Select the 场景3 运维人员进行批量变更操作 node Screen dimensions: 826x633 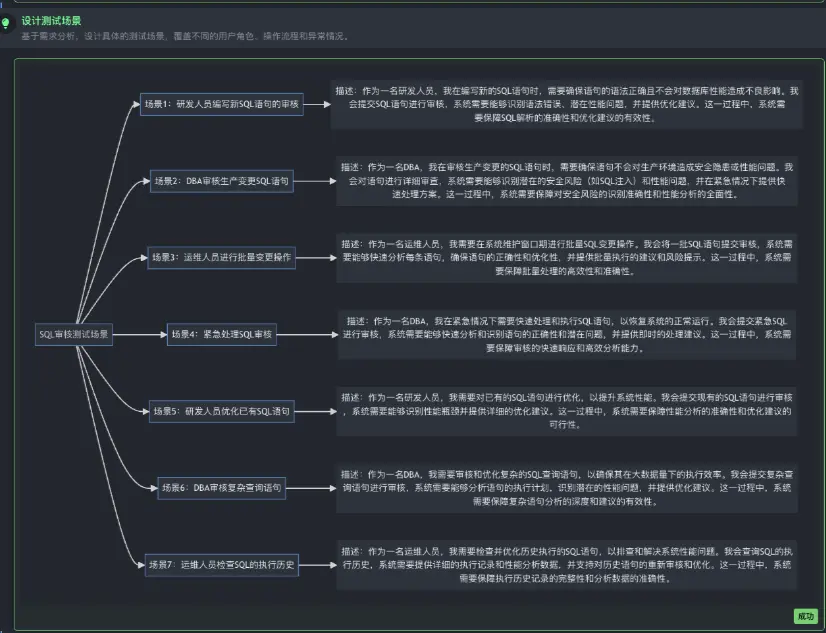(222, 258)
